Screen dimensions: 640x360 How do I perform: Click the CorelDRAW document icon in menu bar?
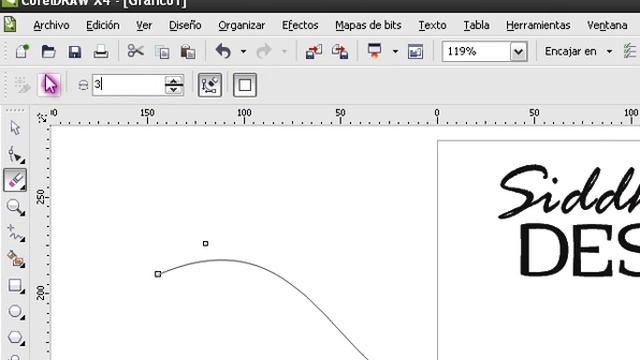tap(10, 24)
